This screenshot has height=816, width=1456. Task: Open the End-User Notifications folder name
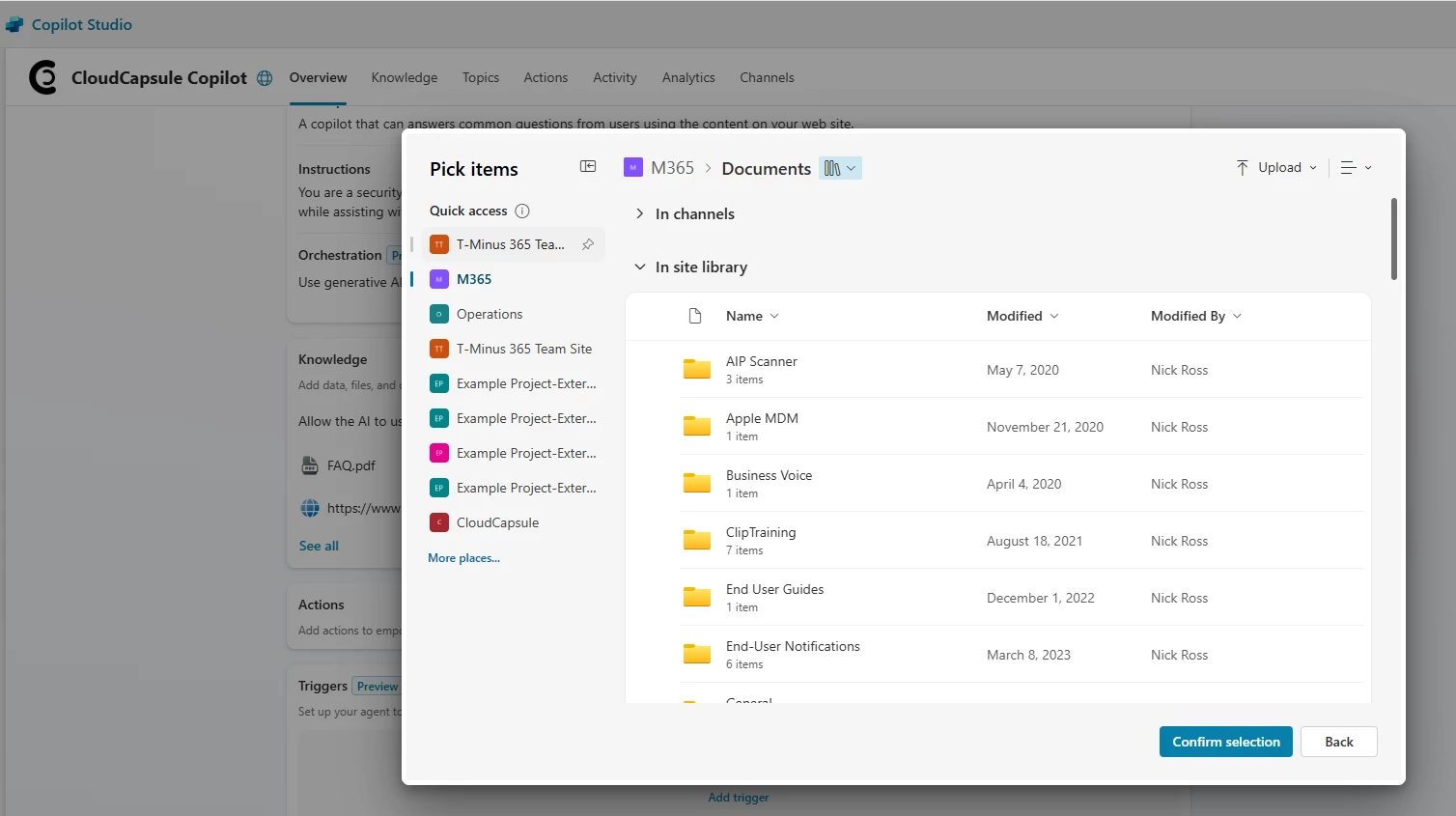[793, 646]
